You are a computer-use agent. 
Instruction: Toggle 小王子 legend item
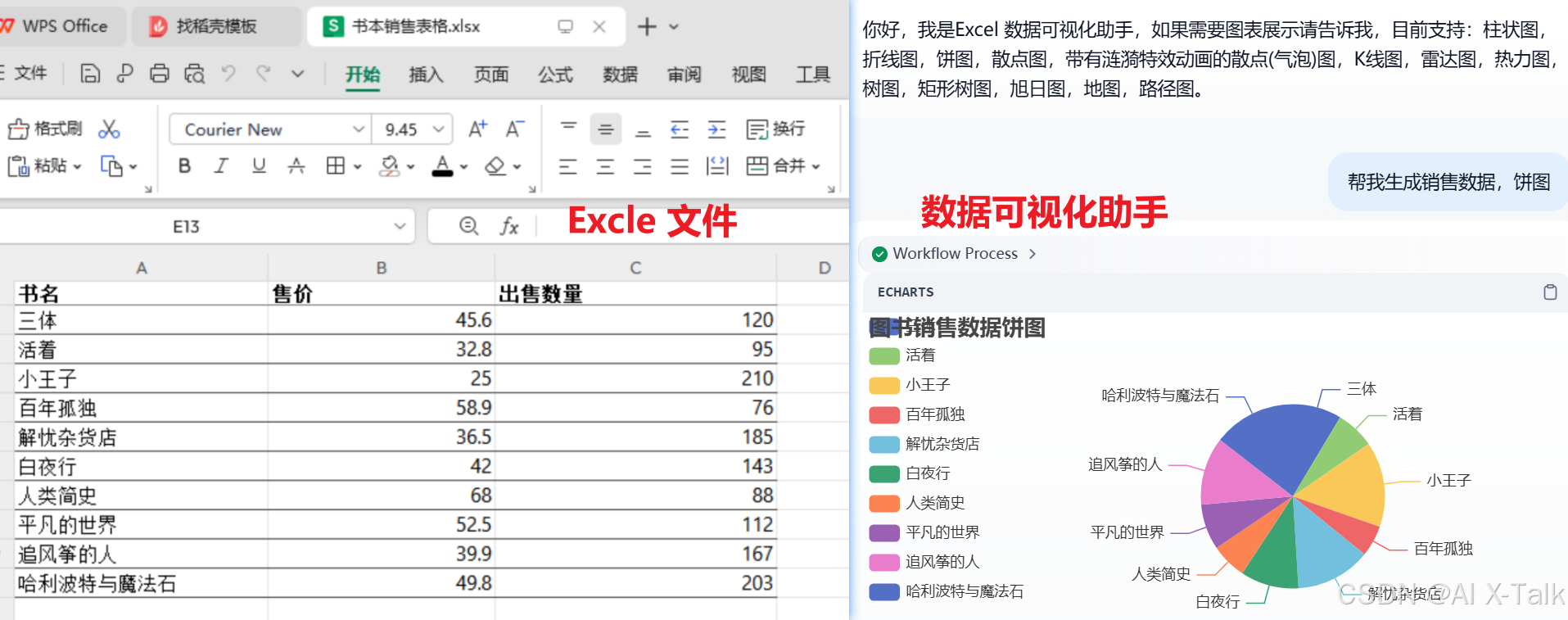tap(910, 385)
